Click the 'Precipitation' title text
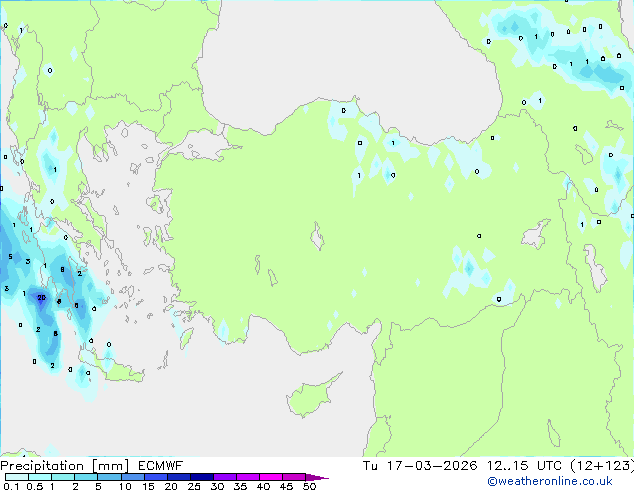634x490 pixels. [x=42, y=466]
